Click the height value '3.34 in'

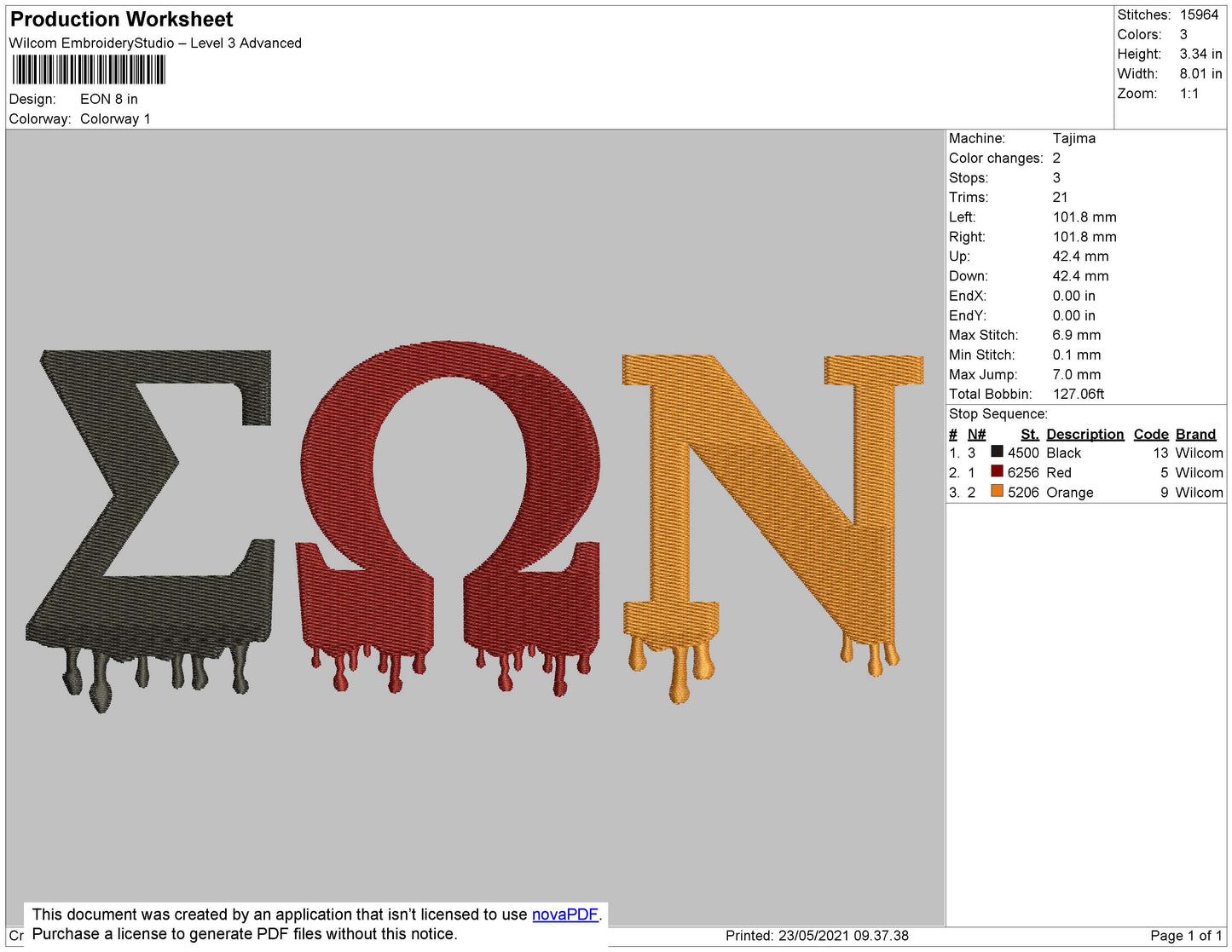[1200, 55]
